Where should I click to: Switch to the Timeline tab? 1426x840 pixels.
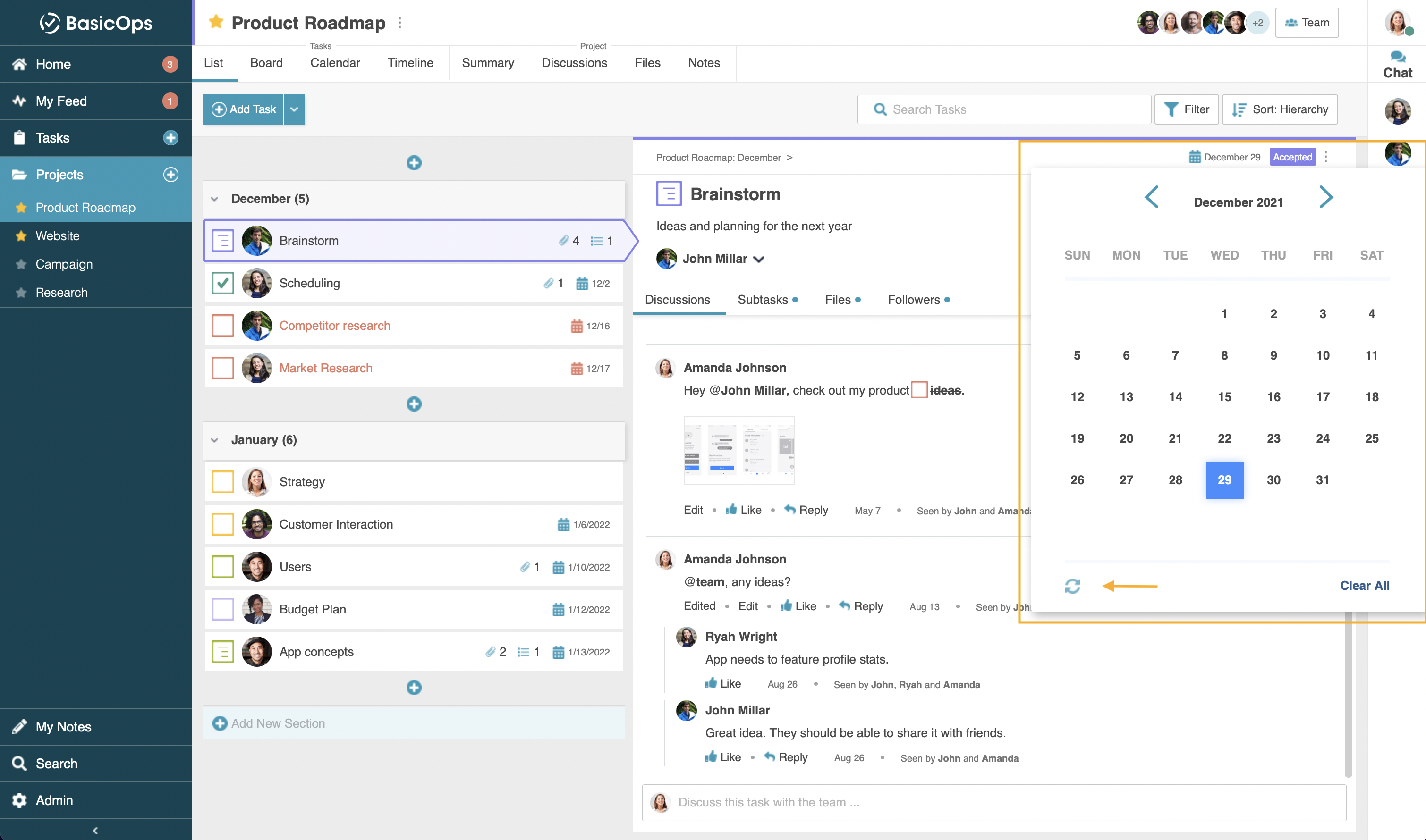point(410,63)
